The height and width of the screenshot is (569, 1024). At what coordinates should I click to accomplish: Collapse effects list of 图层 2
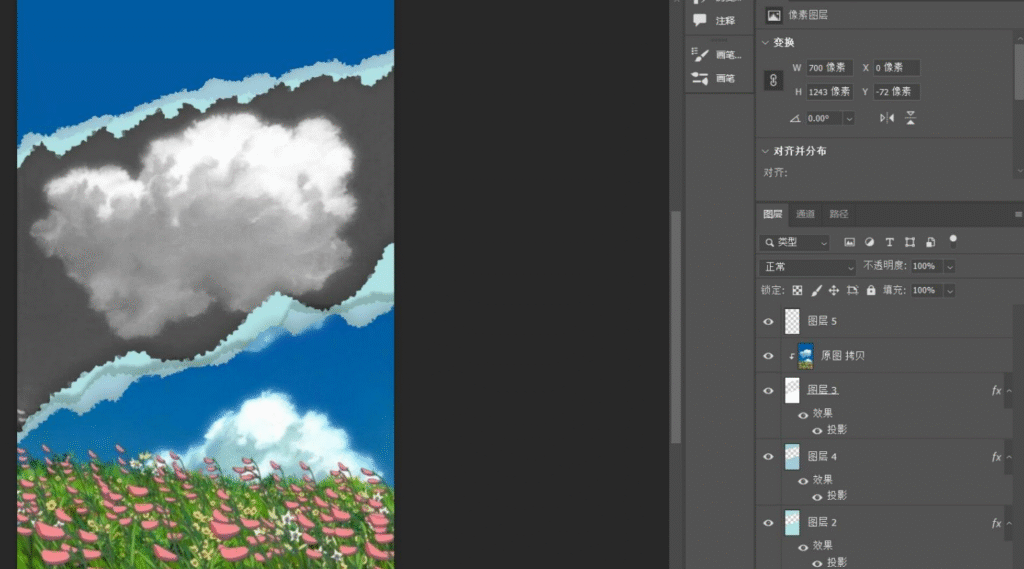click(1009, 523)
